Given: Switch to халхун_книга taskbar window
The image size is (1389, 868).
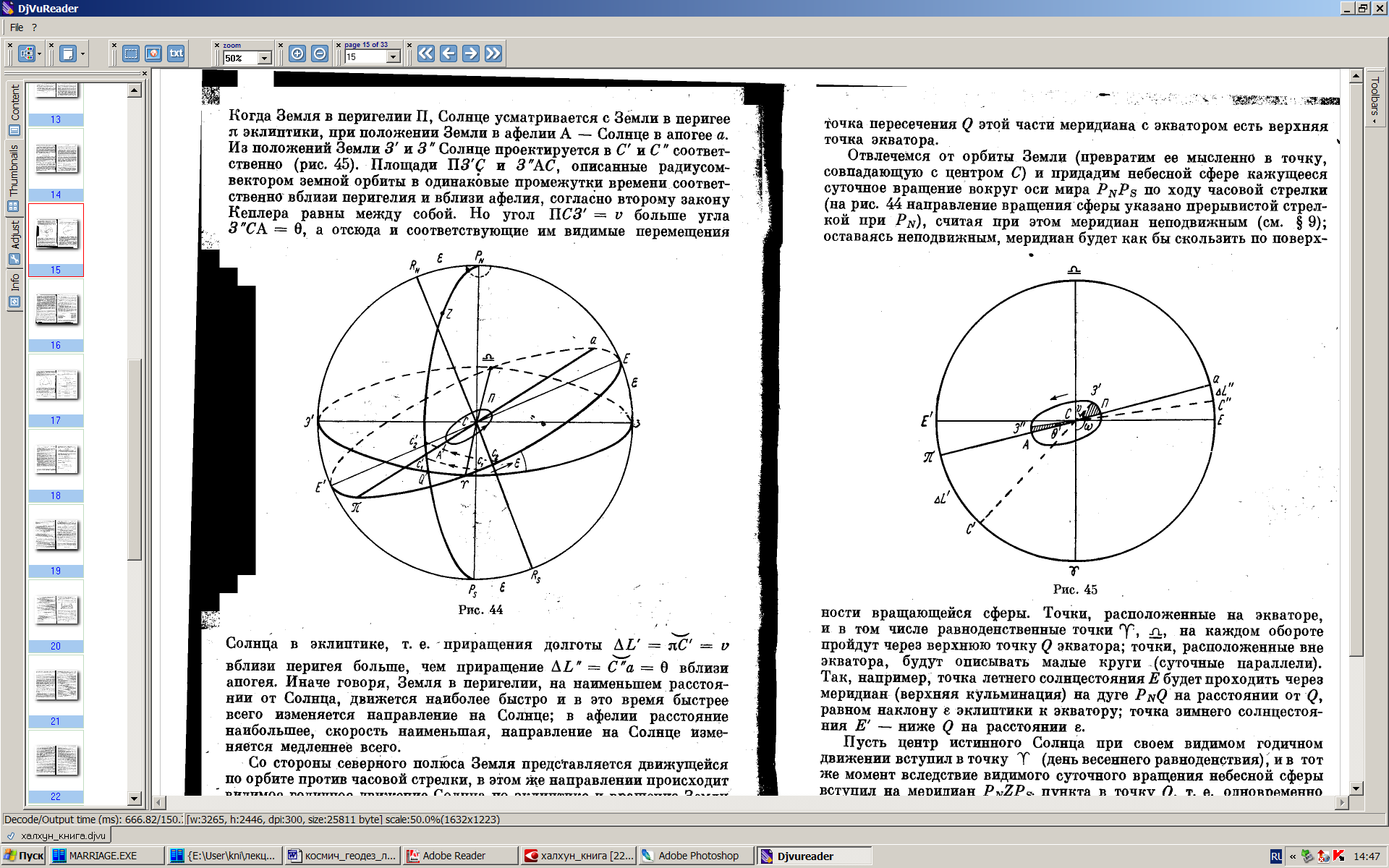Looking at the screenshot, I should [x=578, y=856].
